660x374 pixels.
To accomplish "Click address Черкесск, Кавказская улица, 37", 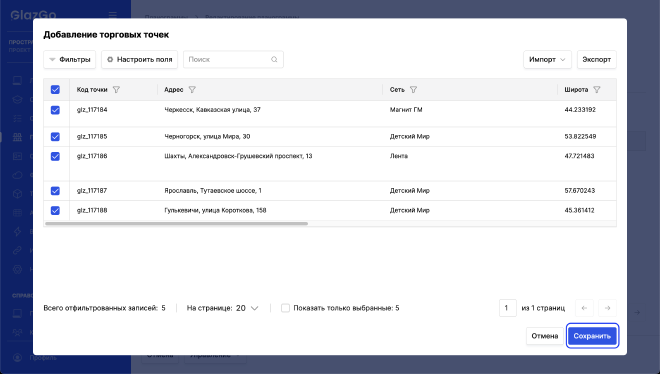I will (x=213, y=110).
